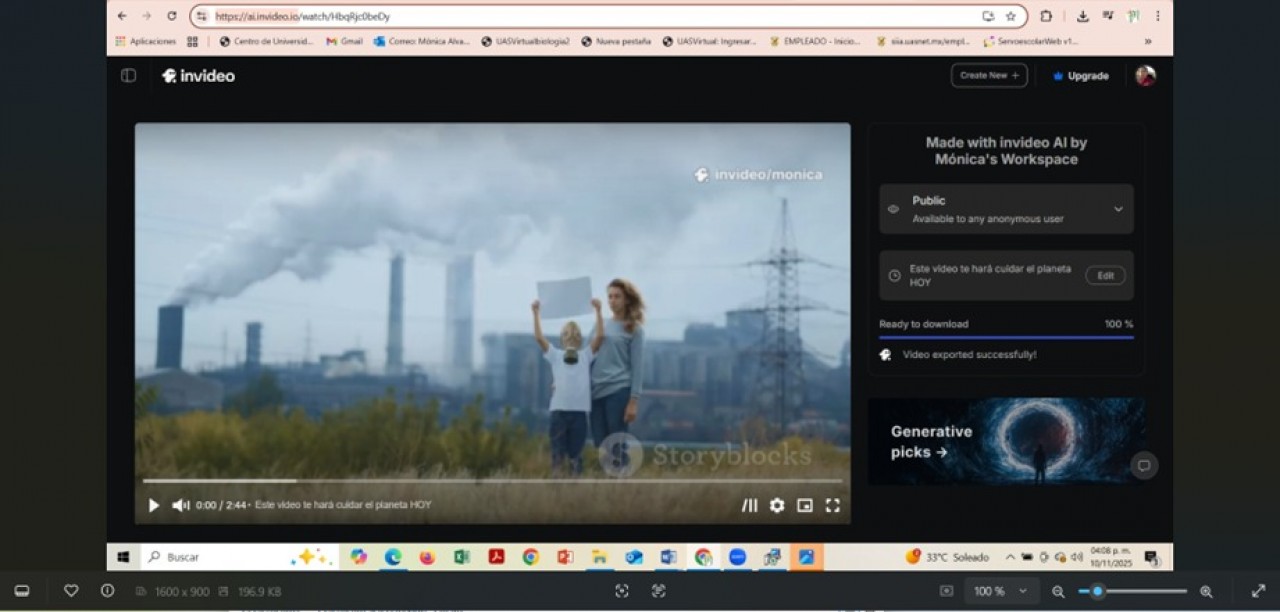Reload the browser page
Image resolution: width=1280 pixels, height=612 pixels.
coord(172,16)
